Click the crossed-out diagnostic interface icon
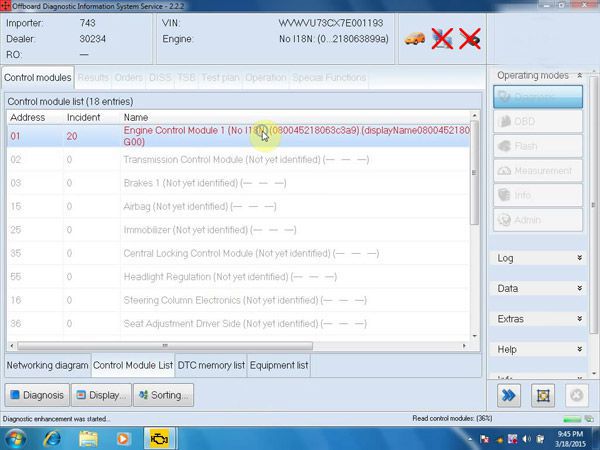600x450 pixels. [x=470, y=39]
